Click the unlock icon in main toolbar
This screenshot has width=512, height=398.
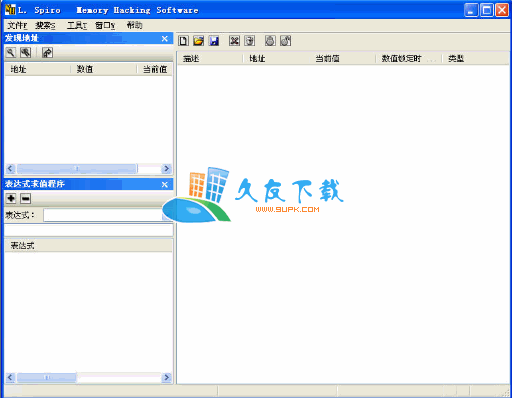click(285, 41)
